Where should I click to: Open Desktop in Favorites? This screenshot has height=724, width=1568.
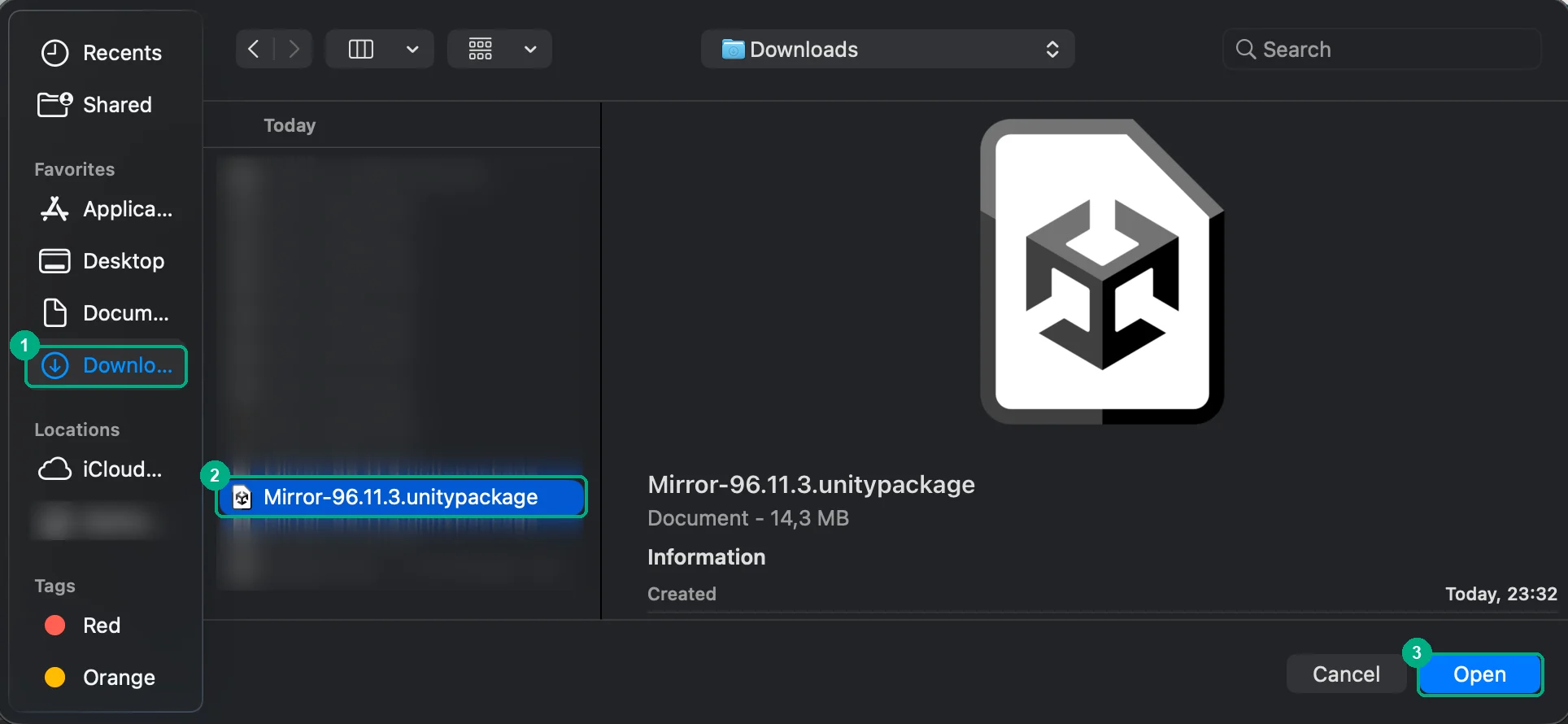pyautogui.click(x=102, y=261)
